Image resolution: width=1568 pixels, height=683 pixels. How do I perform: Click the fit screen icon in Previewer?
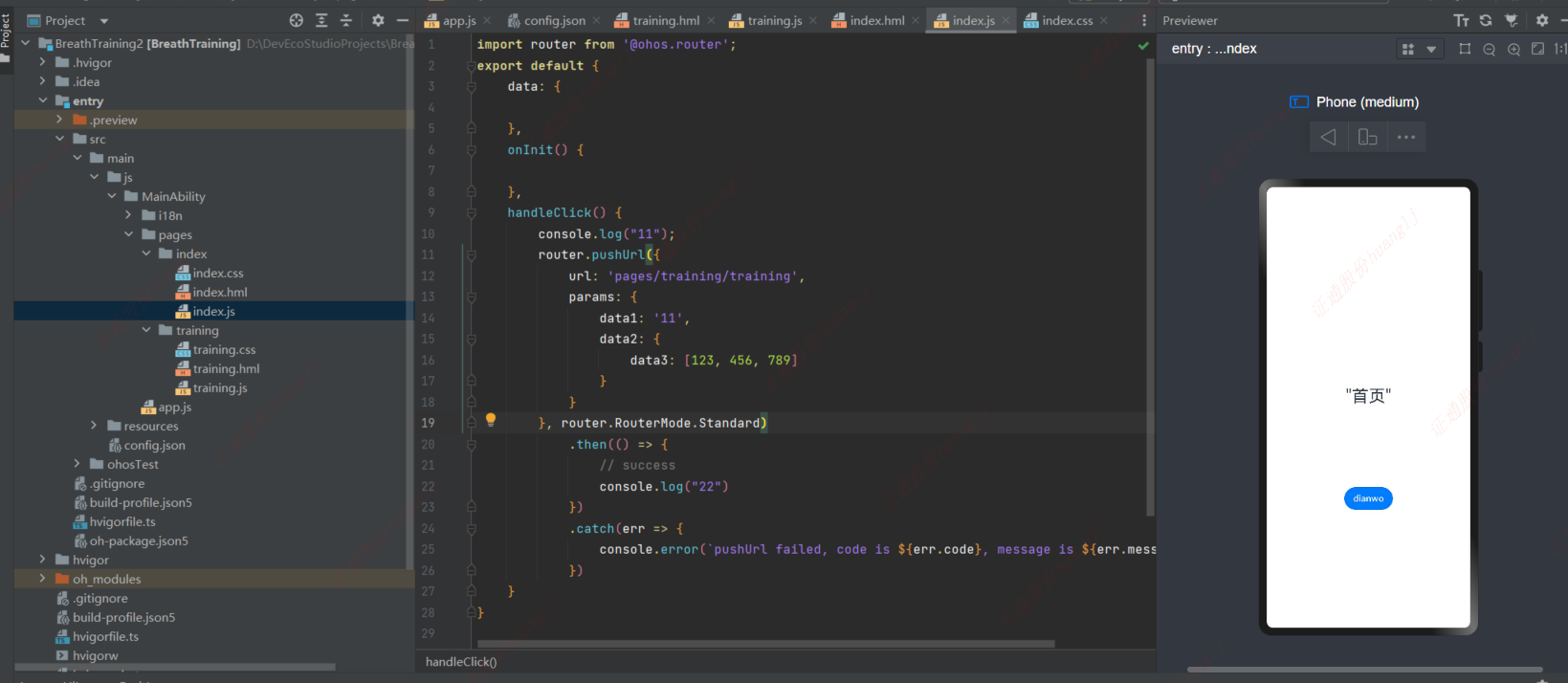1537,49
